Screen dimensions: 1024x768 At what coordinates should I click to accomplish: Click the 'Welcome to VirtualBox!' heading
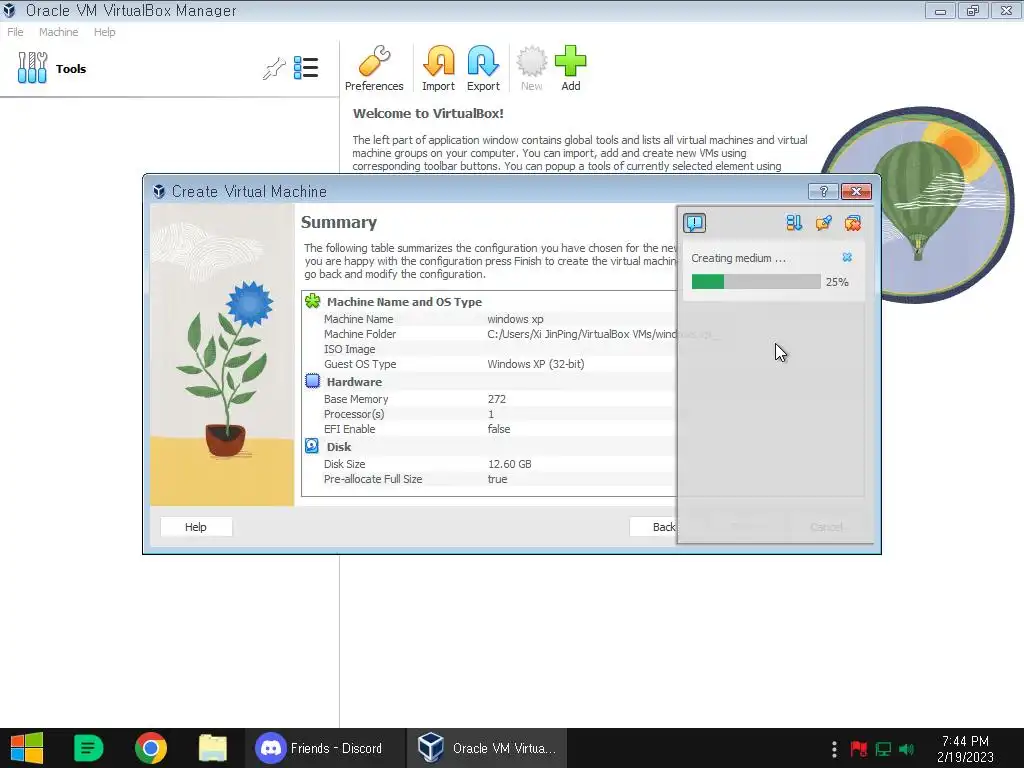point(428,113)
